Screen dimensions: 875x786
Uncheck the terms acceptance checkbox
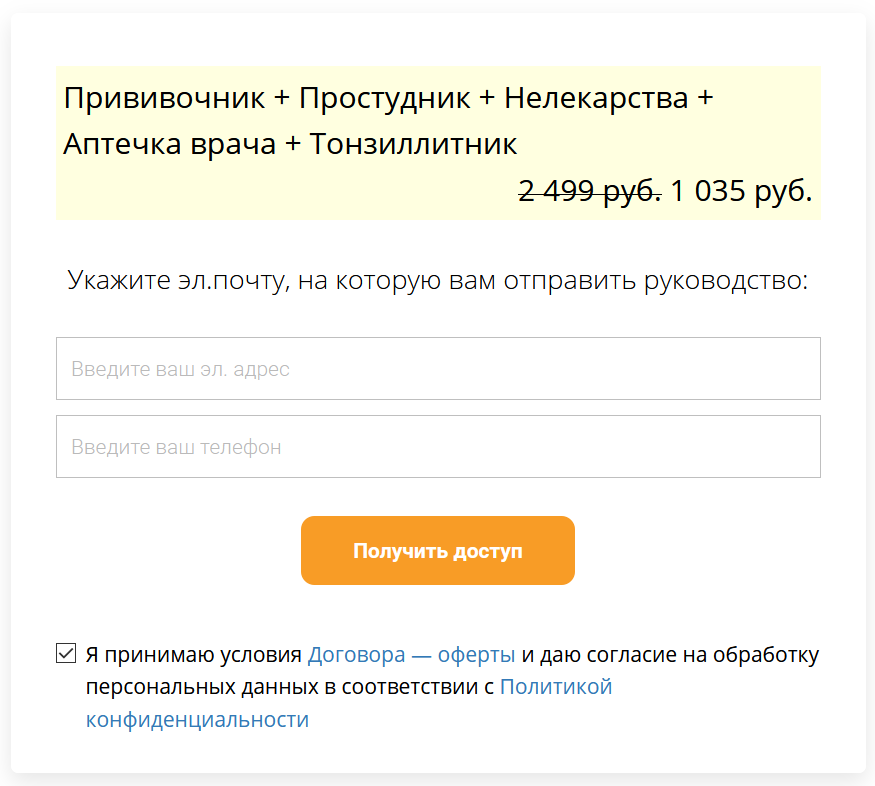[x=66, y=655]
